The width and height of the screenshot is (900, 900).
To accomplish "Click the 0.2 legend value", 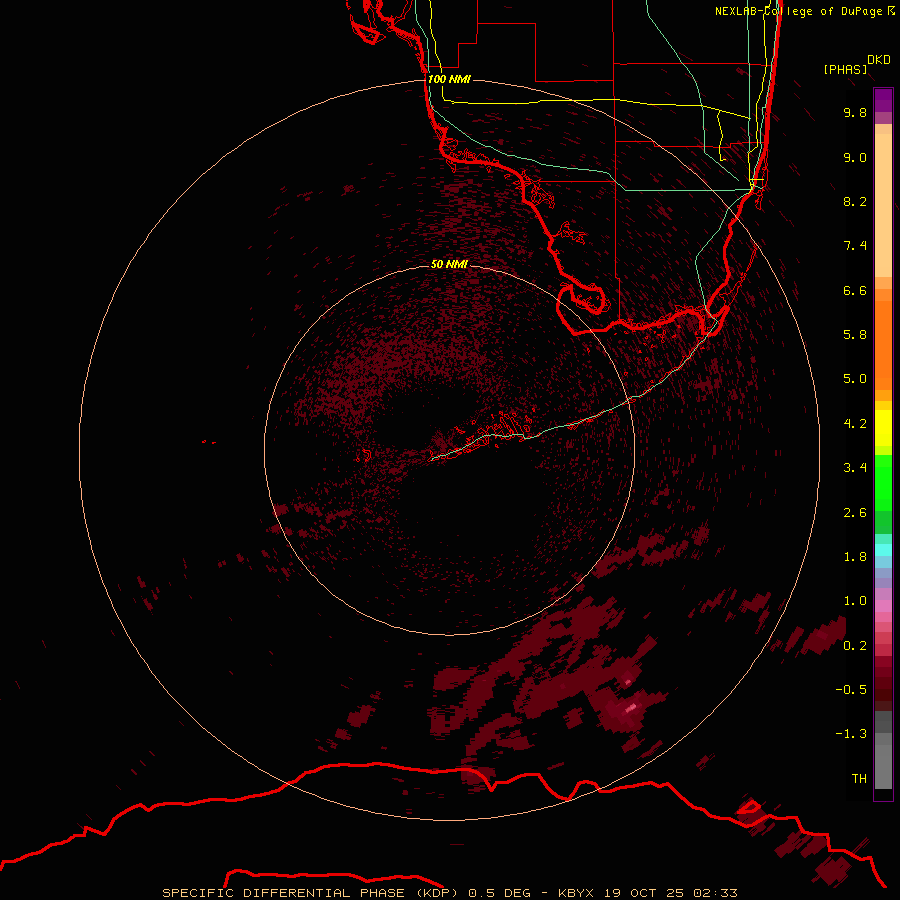I will 855,646.
